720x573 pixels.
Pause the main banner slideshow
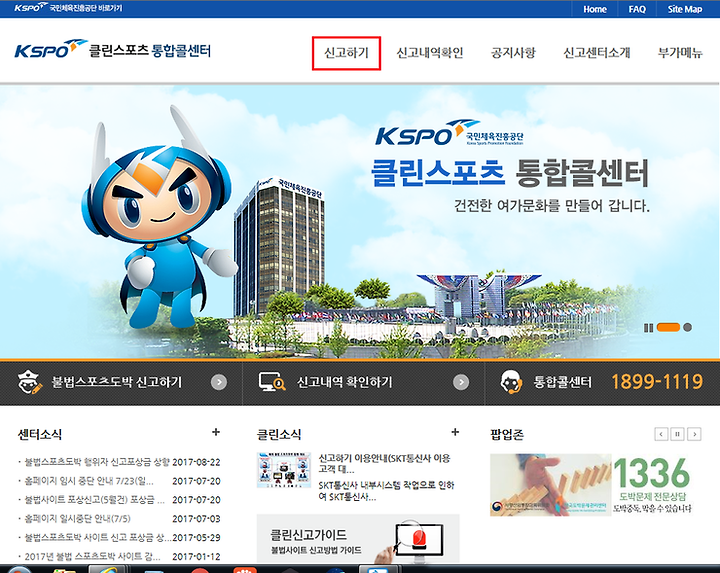[648, 327]
